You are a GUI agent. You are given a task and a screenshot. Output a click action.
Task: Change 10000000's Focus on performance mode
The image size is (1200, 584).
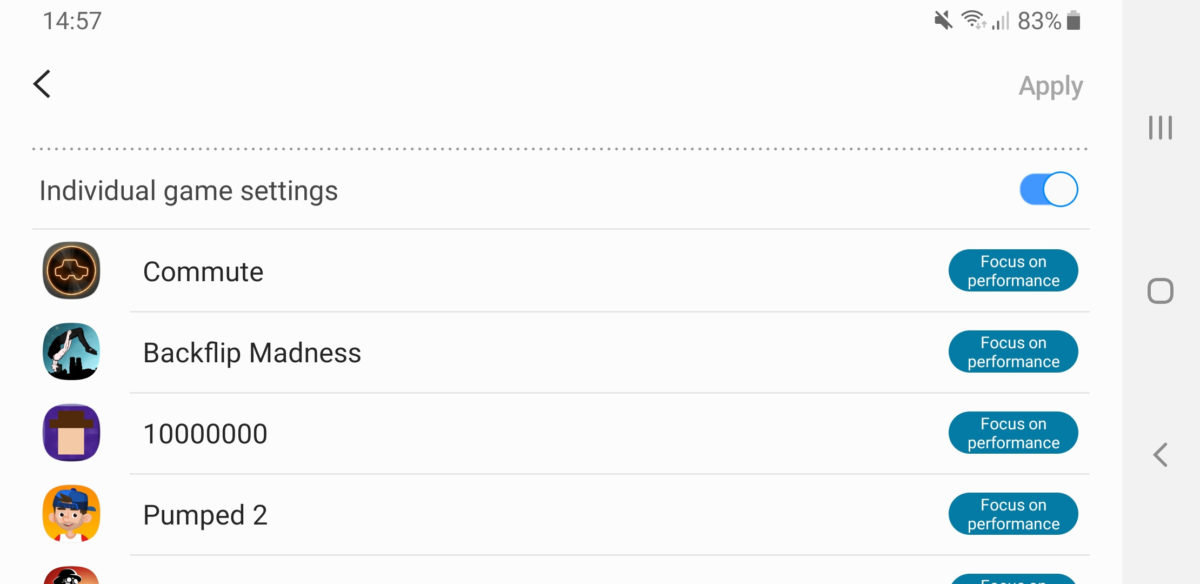coord(1013,433)
